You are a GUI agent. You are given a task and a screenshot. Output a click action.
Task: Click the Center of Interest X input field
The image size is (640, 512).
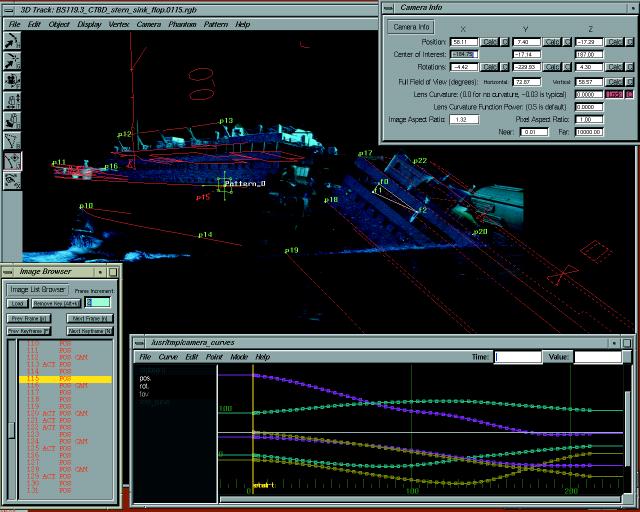click(x=463, y=55)
